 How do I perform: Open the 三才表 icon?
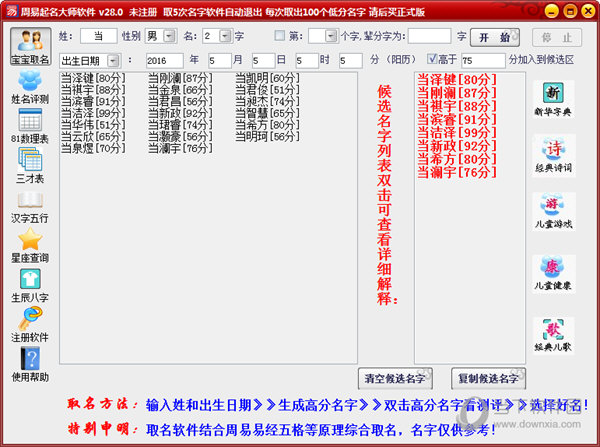30,166
